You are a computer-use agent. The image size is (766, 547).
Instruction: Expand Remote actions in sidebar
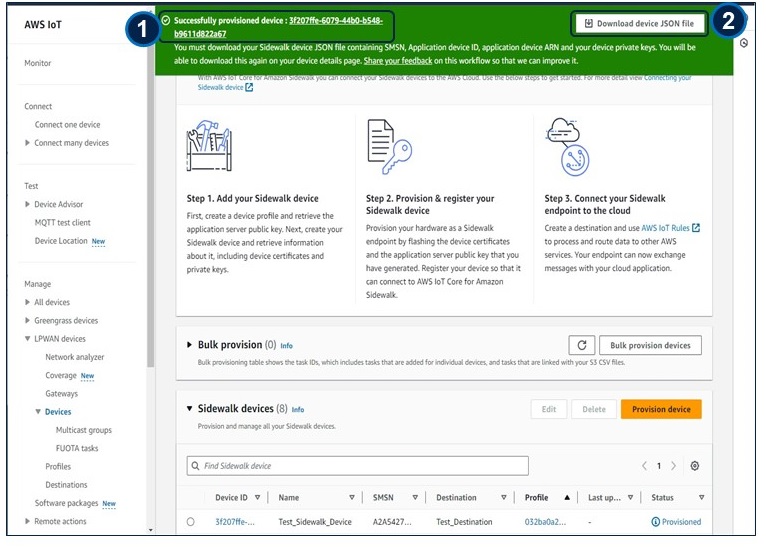[x=27, y=521]
